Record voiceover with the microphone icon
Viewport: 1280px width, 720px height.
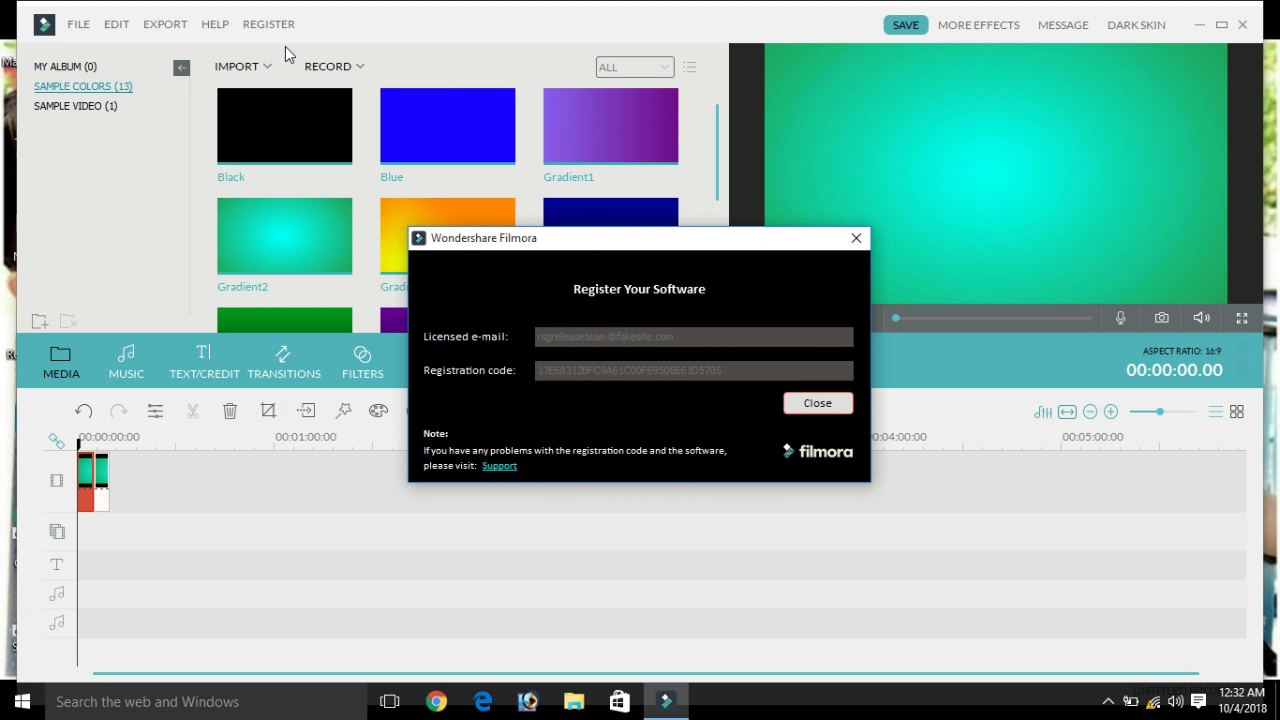click(x=1121, y=318)
